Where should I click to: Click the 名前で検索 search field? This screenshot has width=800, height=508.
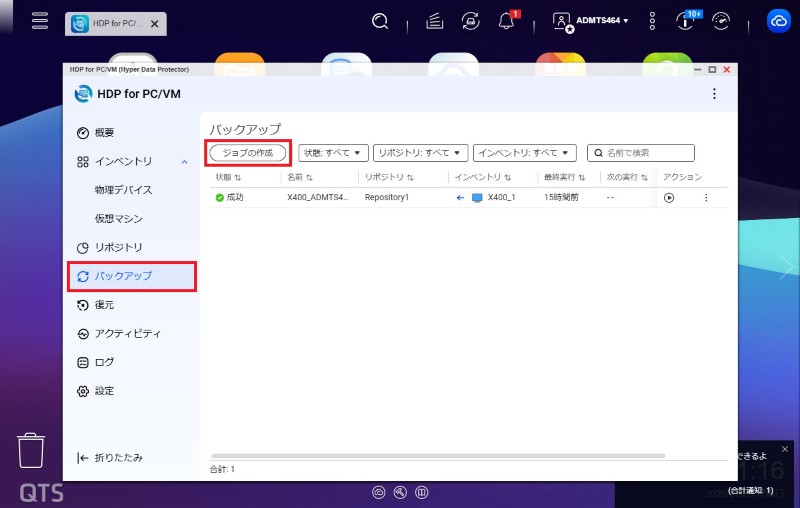point(646,153)
